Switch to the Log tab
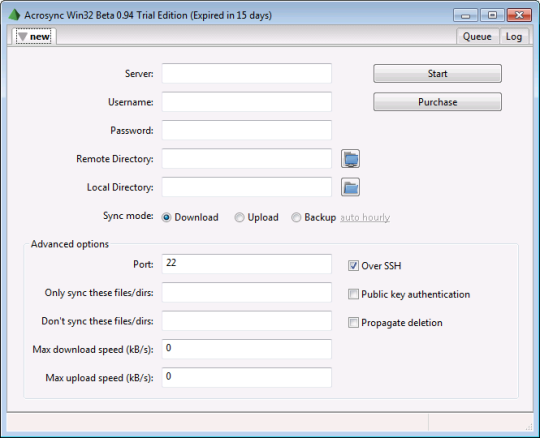The width and height of the screenshot is (540, 438). click(513, 36)
